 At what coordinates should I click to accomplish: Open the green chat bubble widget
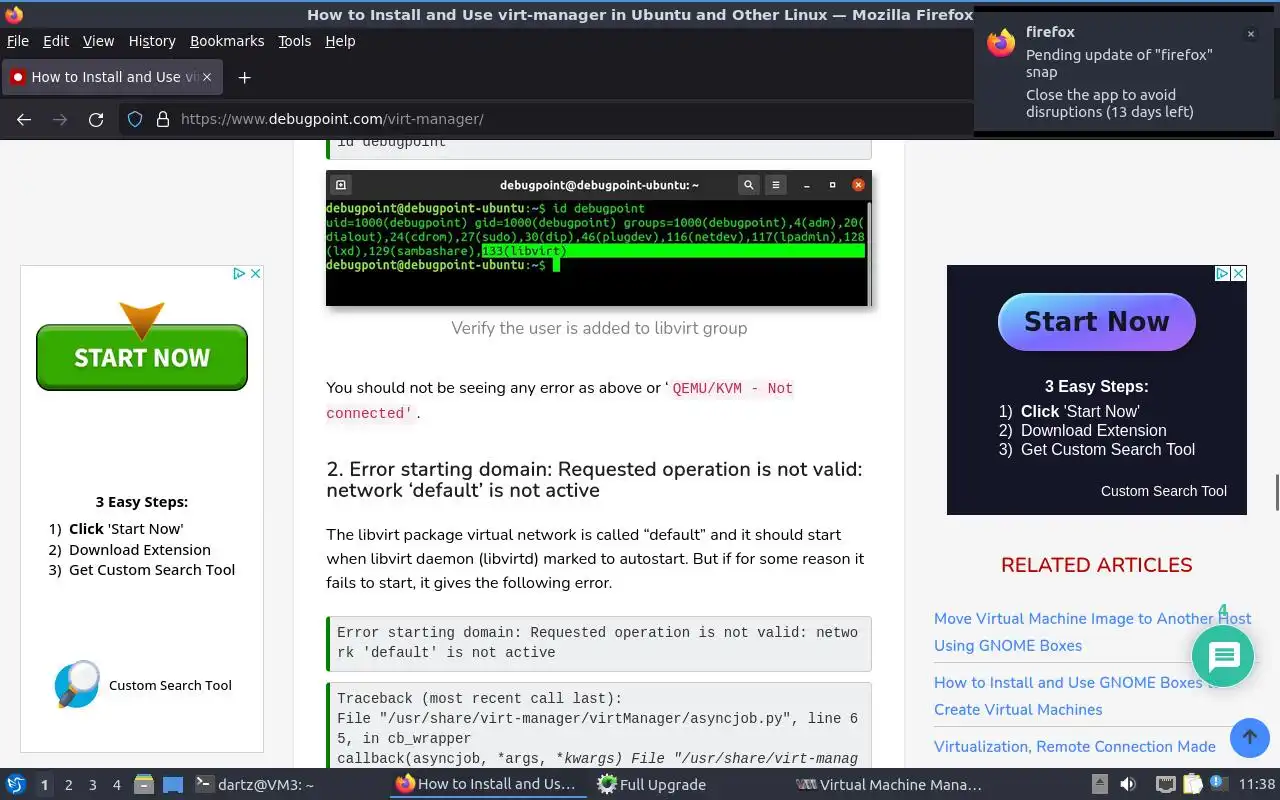pos(1223,656)
